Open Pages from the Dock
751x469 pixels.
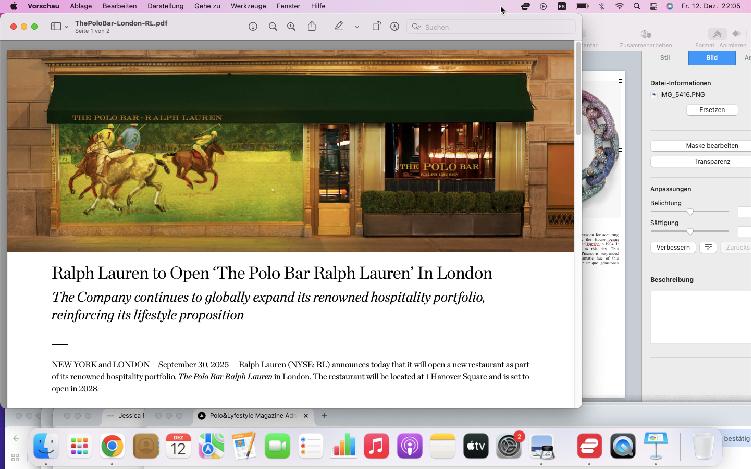click(x=244, y=446)
